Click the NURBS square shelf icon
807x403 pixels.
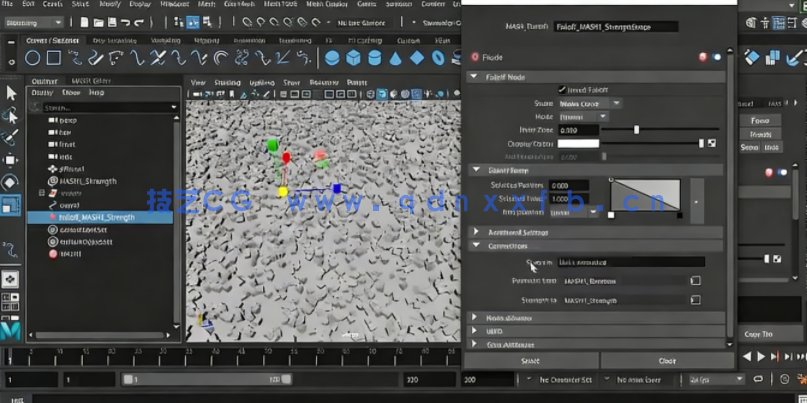pos(55,59)
